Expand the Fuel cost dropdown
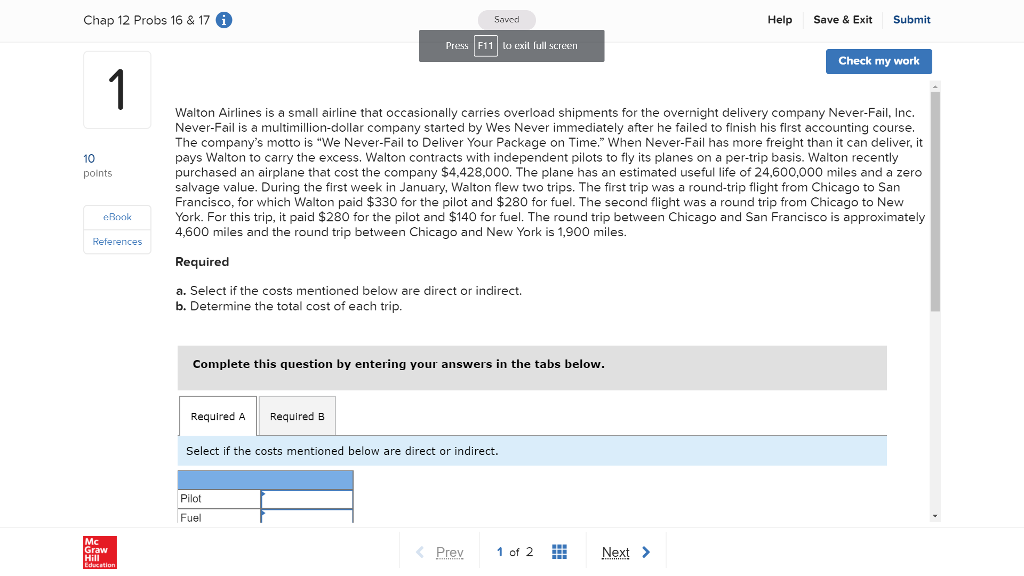Screen dimensions: 1024x576 306,516
